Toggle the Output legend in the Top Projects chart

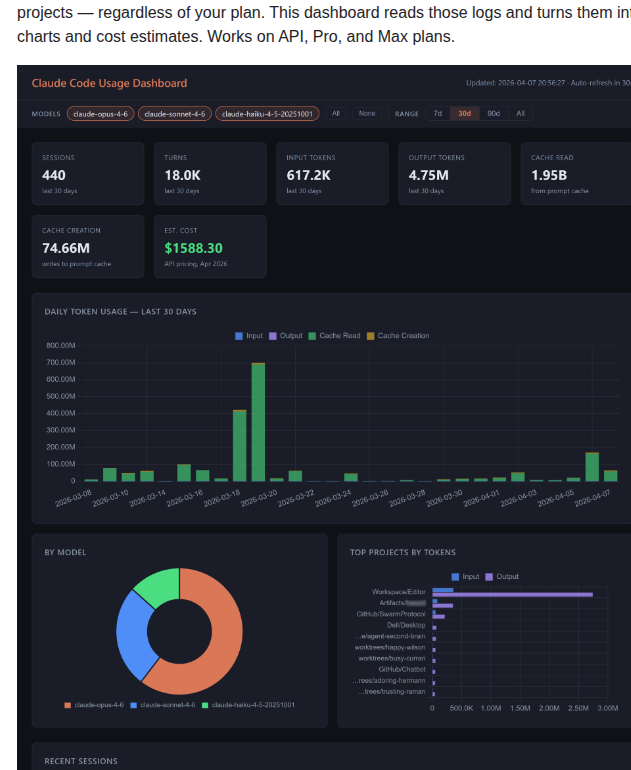502,577
